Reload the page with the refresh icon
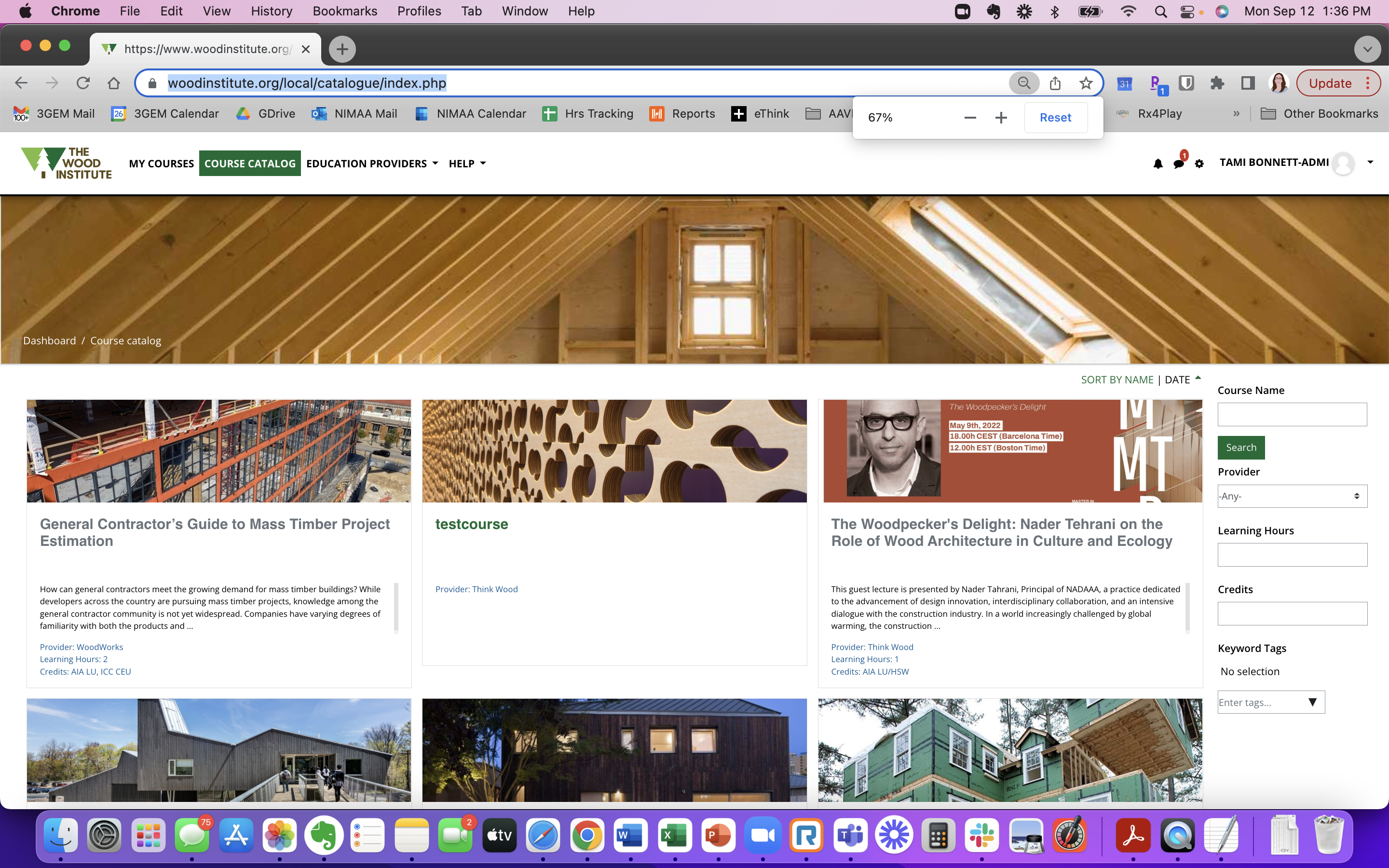The image size is (1389, 868). tap(83, 83)
